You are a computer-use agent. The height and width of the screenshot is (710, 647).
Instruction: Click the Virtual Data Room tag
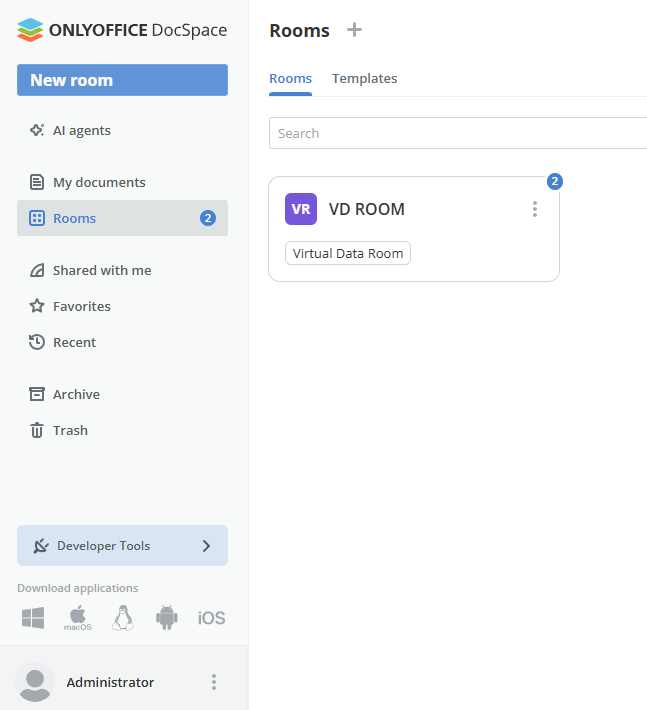click(x=348, y=253)
